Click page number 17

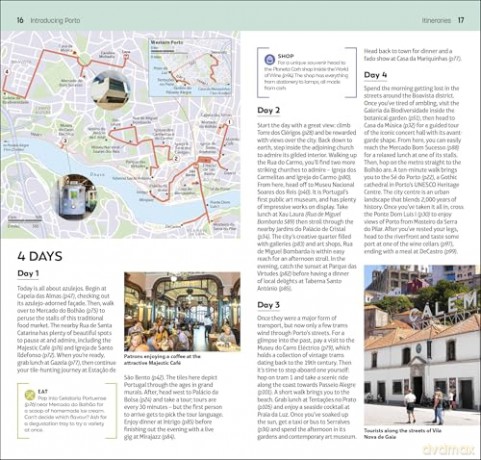click(461, 20)
